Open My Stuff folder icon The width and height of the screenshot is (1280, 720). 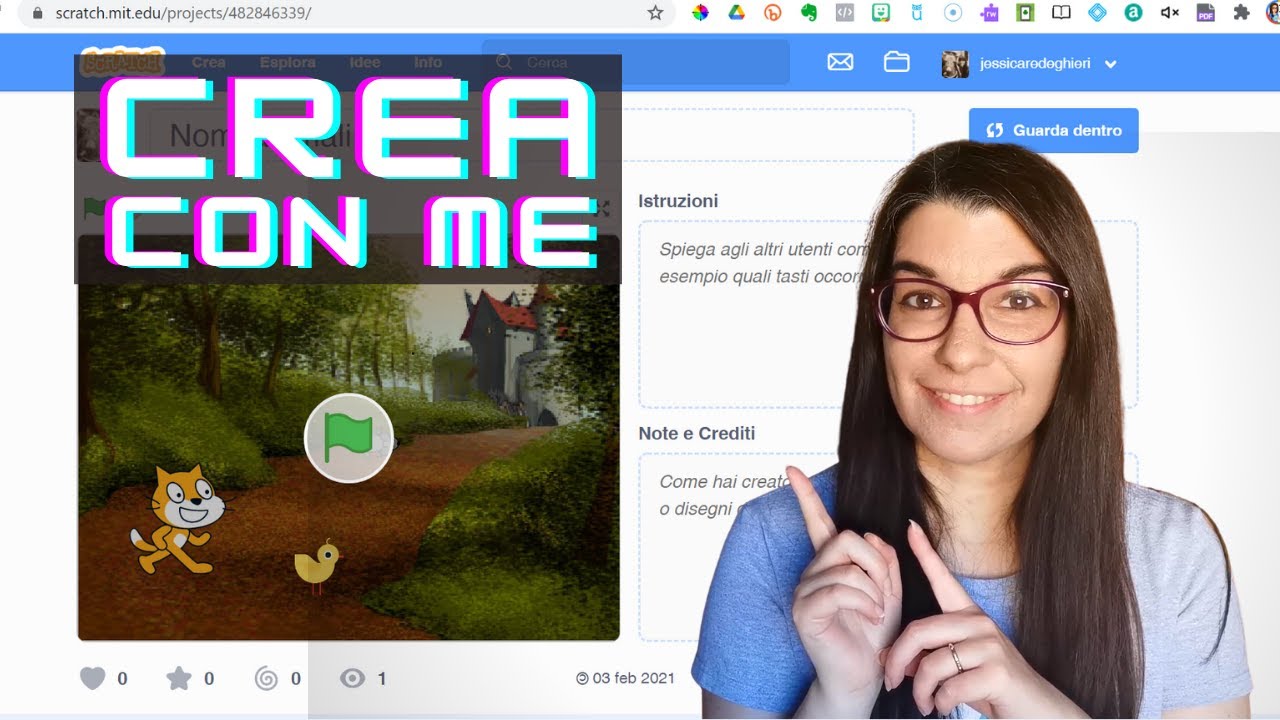(x=897, y=62)
